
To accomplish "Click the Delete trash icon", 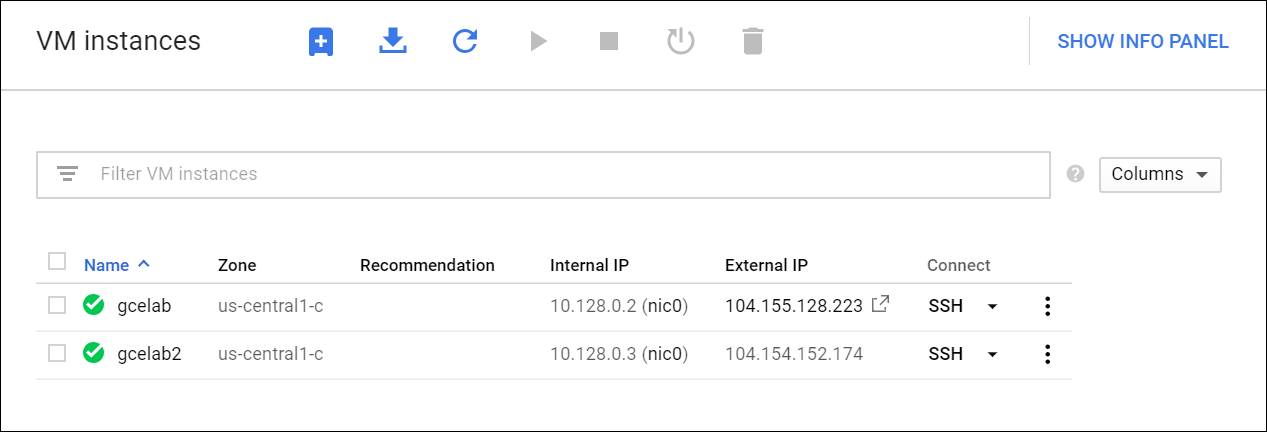I will click(753, 41).
